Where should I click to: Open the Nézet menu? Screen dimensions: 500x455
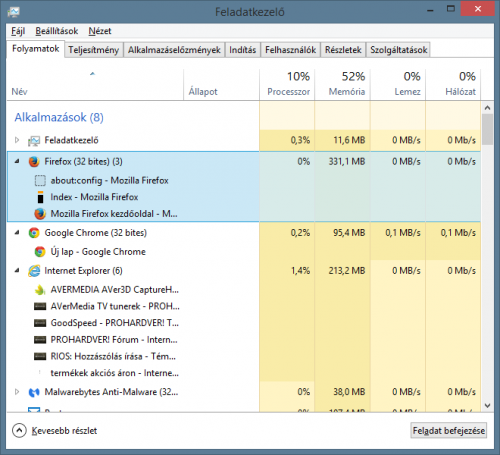100,31
